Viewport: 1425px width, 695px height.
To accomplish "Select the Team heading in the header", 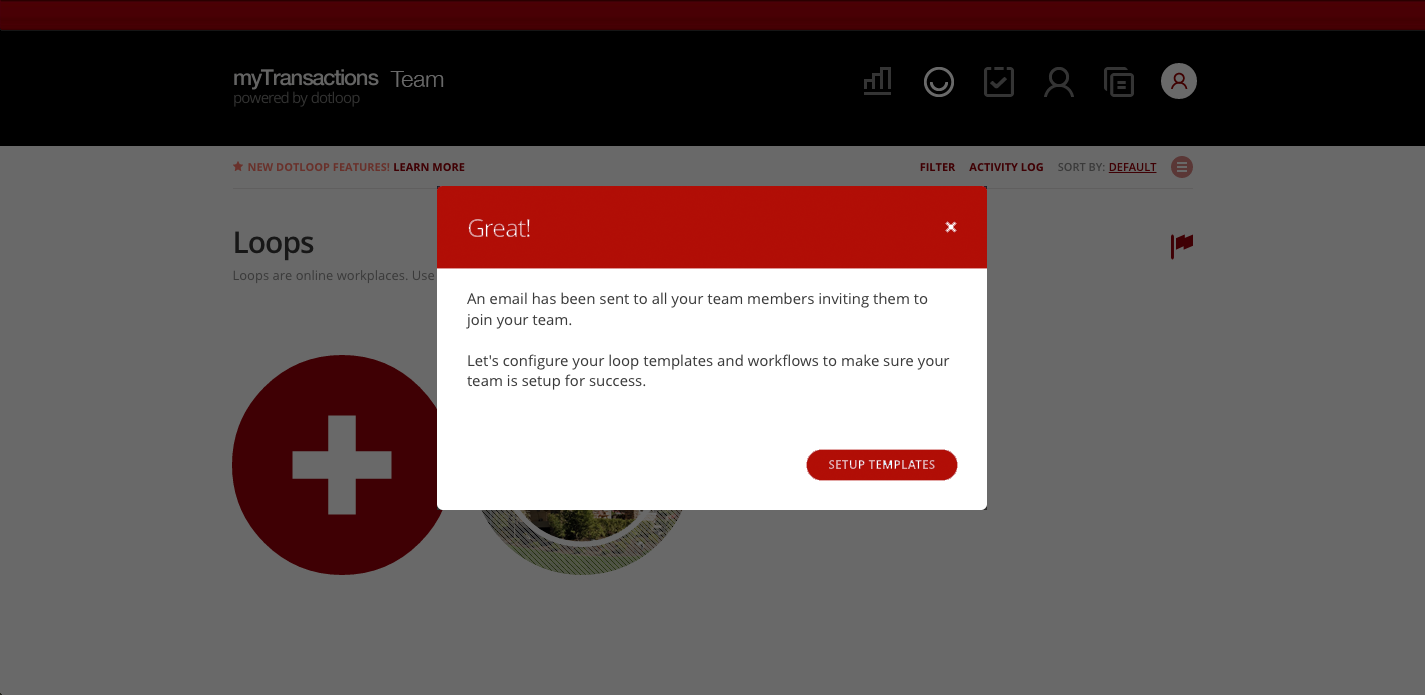I will [x=417, y=79].
